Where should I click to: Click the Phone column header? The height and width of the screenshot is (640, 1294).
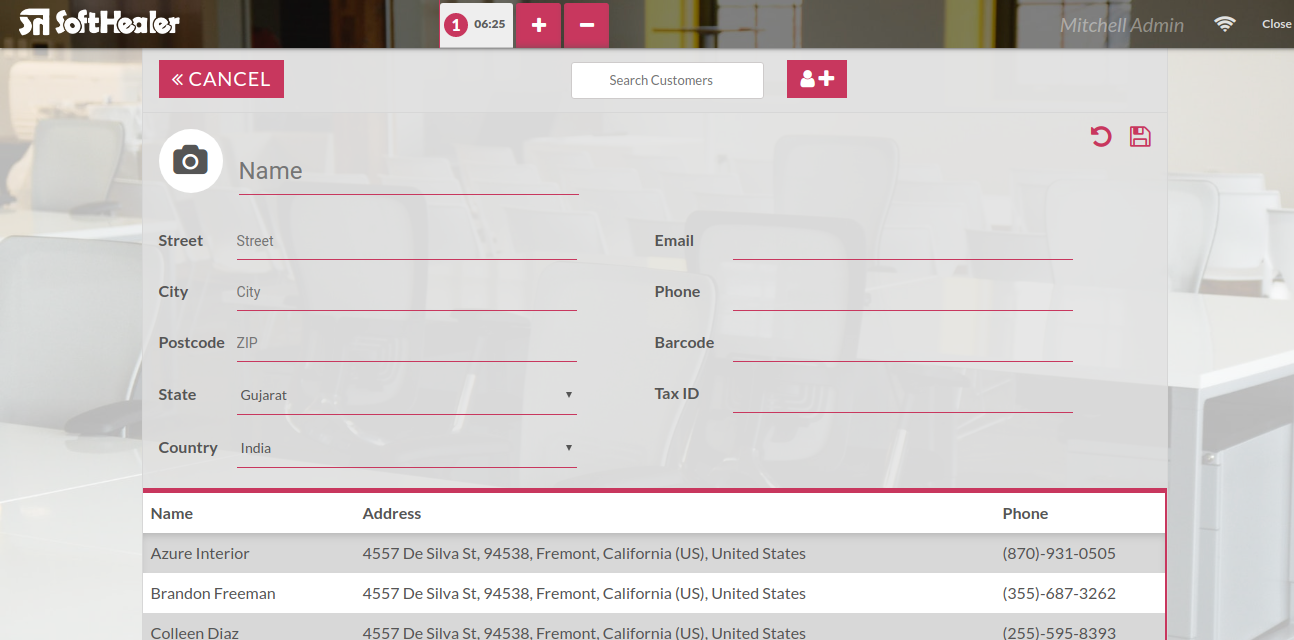pos(1025,513)
